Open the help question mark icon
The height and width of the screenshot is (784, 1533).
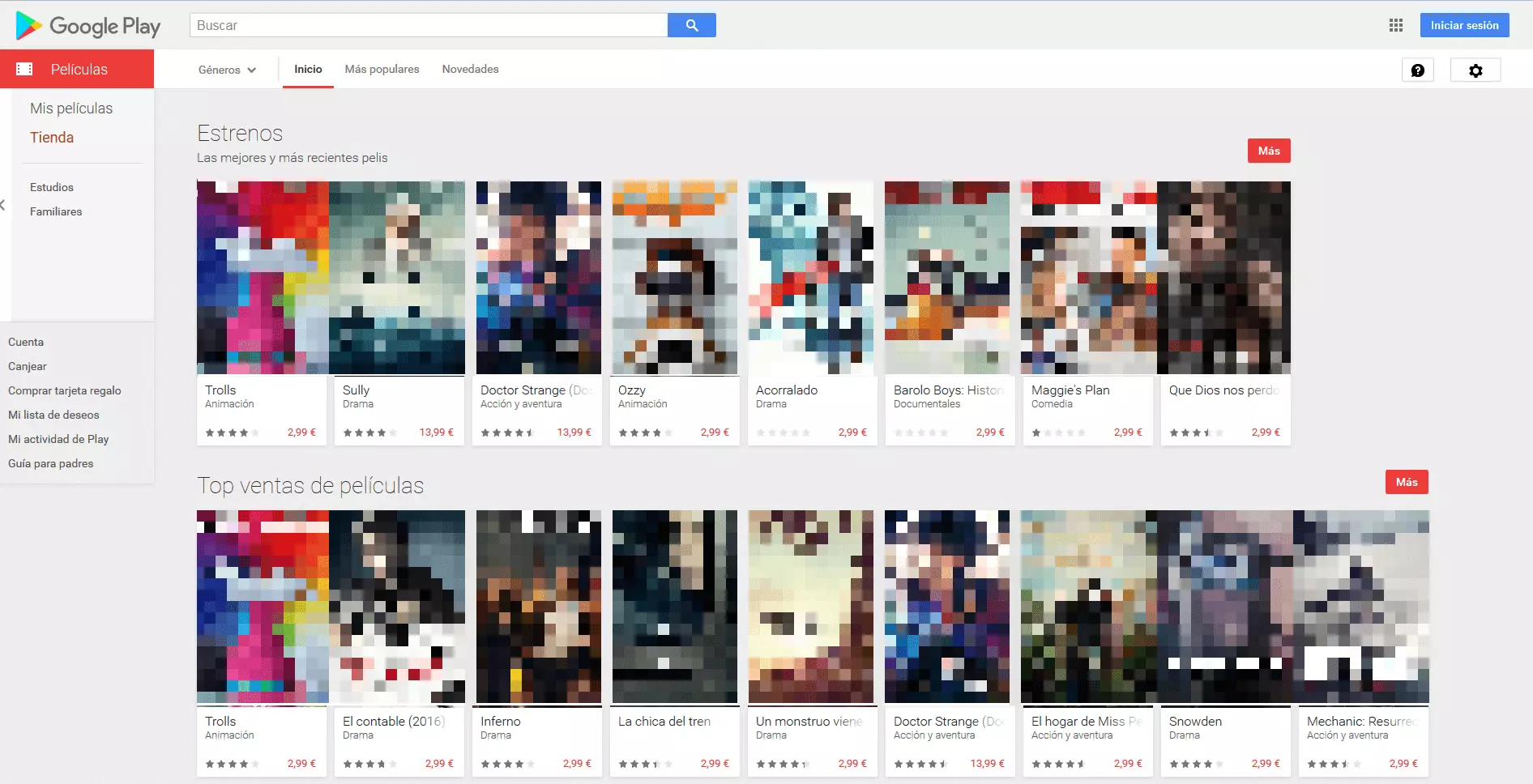click(x=1418, y=70)
